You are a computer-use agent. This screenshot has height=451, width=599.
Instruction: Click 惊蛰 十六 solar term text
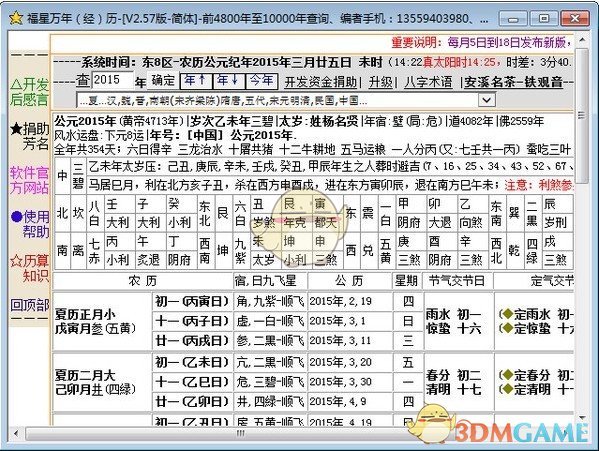[x=454, y=329]
